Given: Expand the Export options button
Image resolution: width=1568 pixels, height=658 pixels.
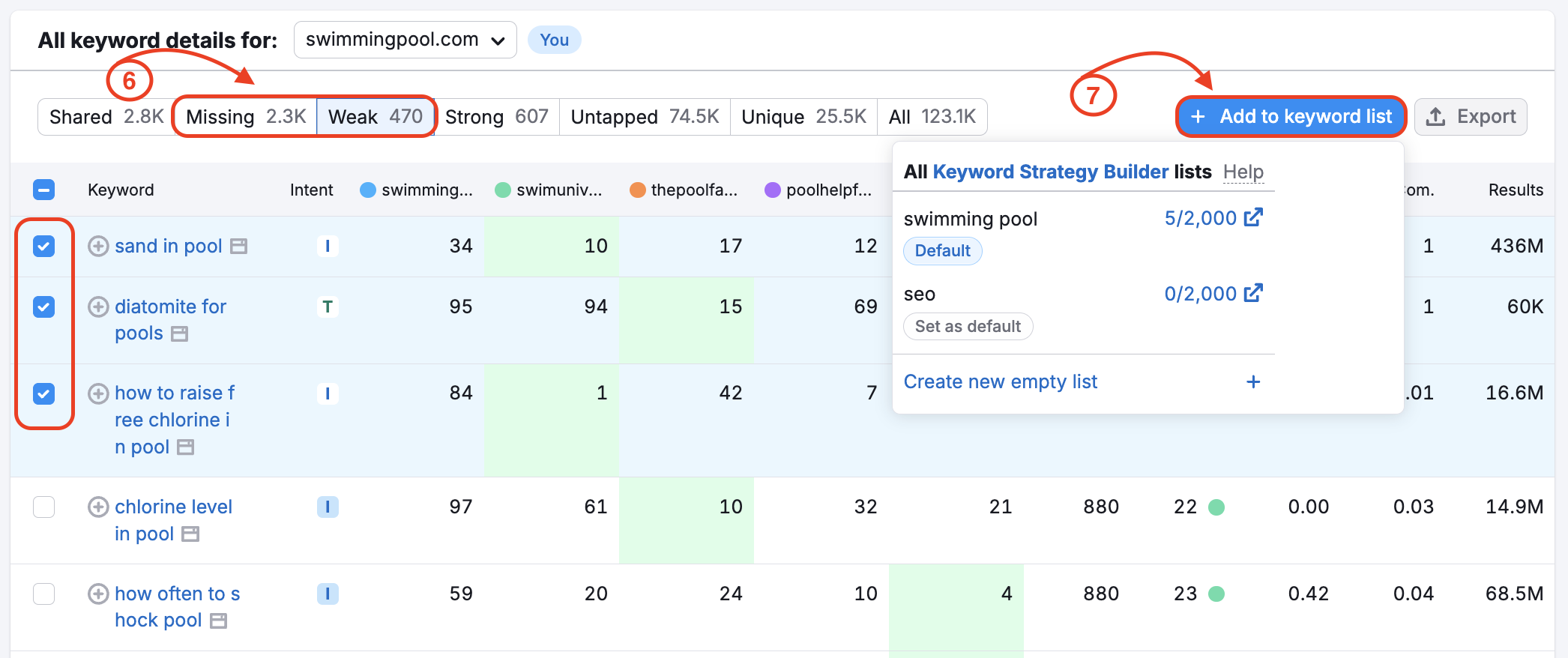Looking at the screenshot, I should pyautogui.click(x=1470, y=117).
